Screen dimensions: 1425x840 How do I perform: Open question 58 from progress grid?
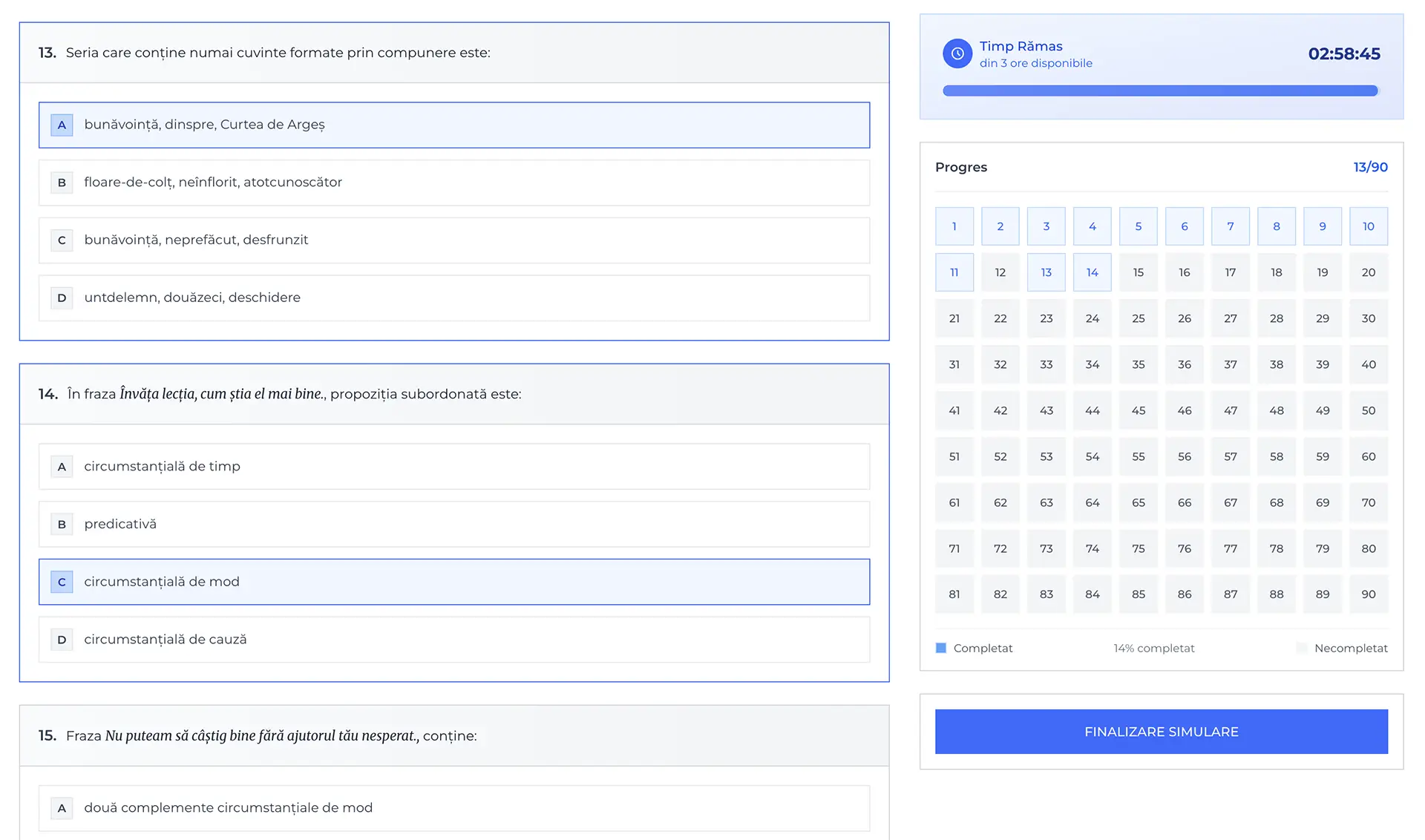[1277, 456]
